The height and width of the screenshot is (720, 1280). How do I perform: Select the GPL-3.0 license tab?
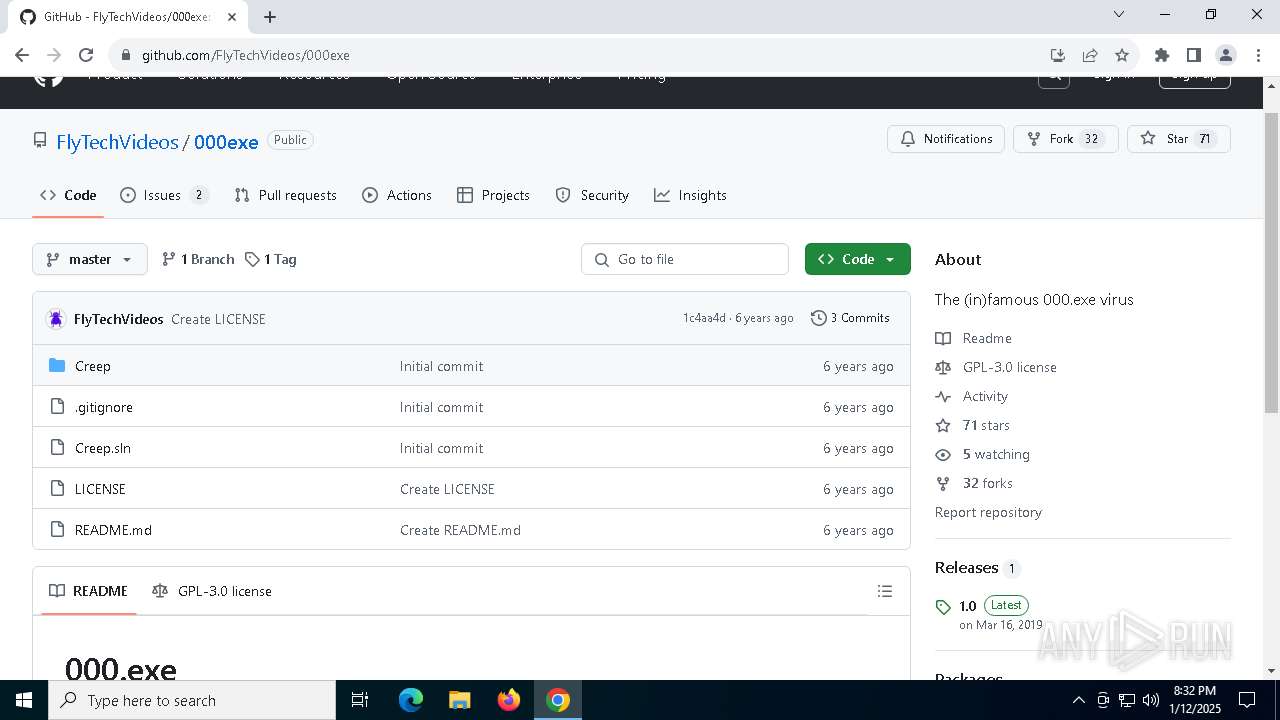[212, 591]
